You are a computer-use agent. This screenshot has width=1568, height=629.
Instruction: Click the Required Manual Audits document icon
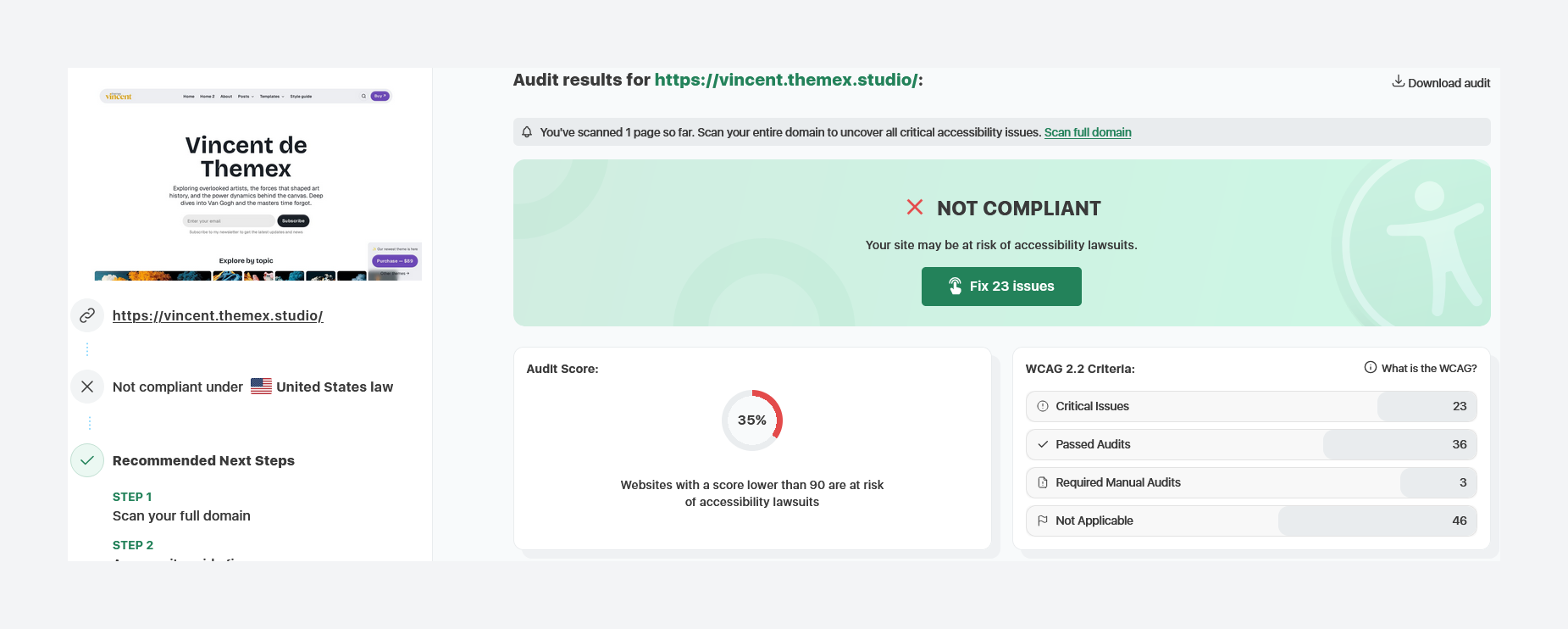coord(1043,482)
